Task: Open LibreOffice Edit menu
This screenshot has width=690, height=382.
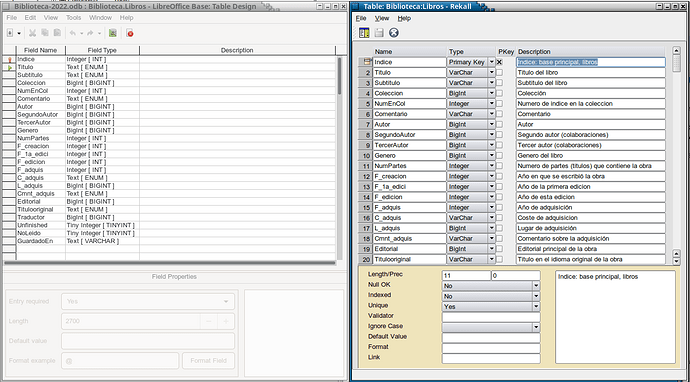Action: pyautogui.click(x=30, y=18)
